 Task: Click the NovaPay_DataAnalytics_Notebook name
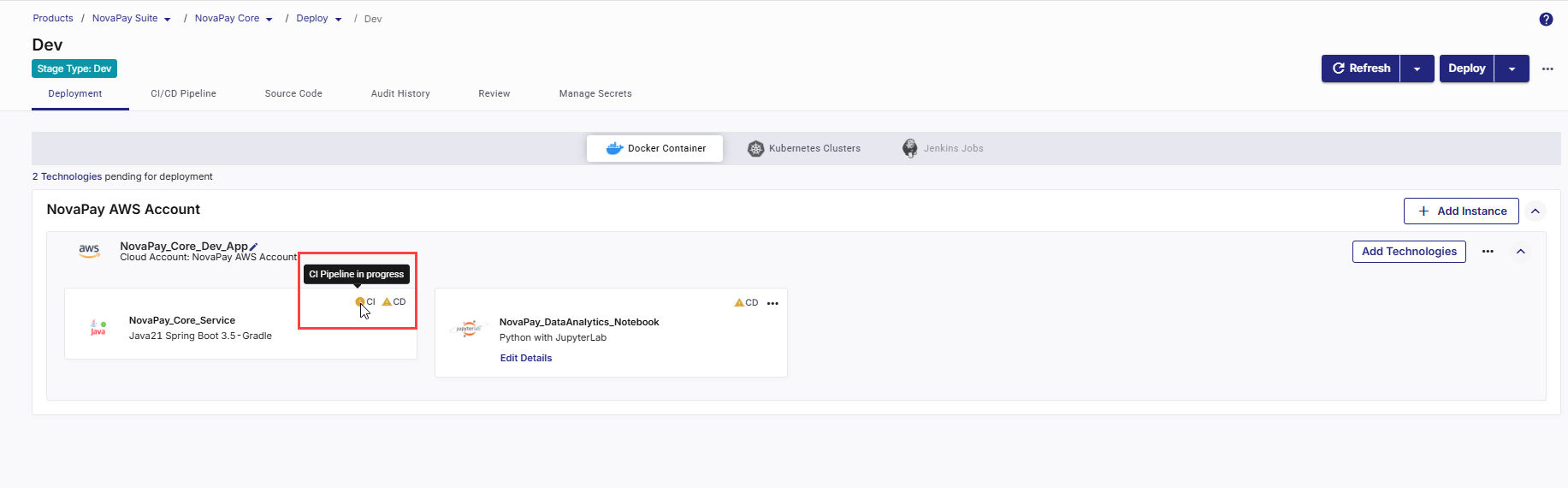(579, 322)
